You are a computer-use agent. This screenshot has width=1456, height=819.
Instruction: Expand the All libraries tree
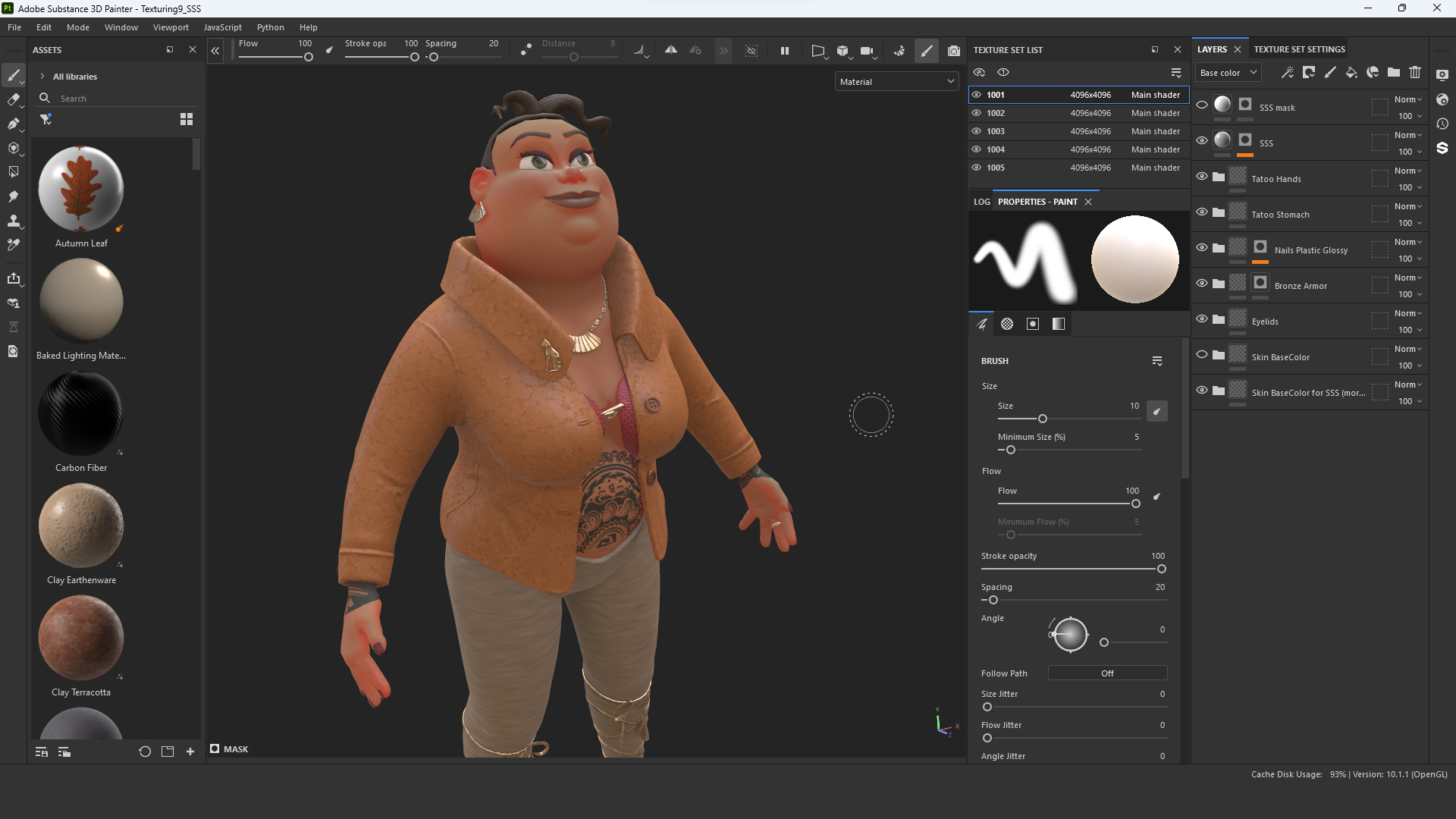coord(42,77)
